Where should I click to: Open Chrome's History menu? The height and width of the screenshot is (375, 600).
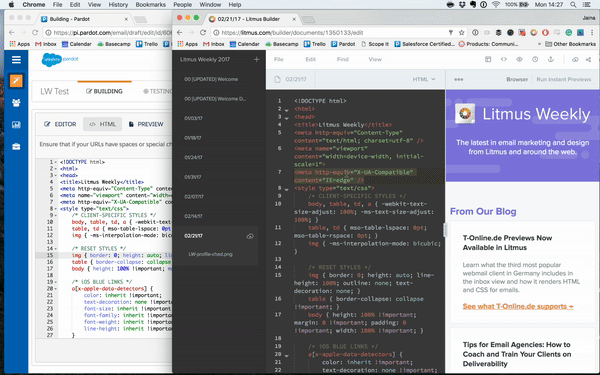coord(118,5)
